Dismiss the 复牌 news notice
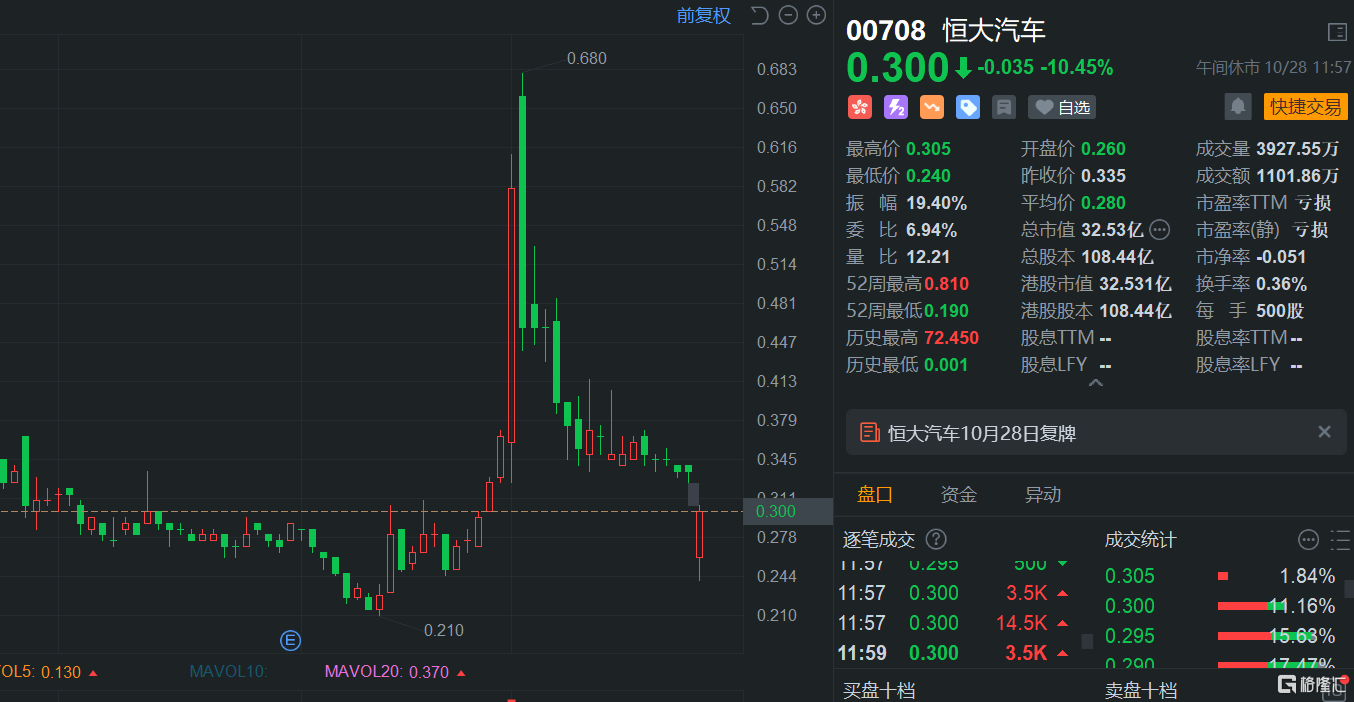This screenshot has height=702, width=1354. [x=1324, y=432]
